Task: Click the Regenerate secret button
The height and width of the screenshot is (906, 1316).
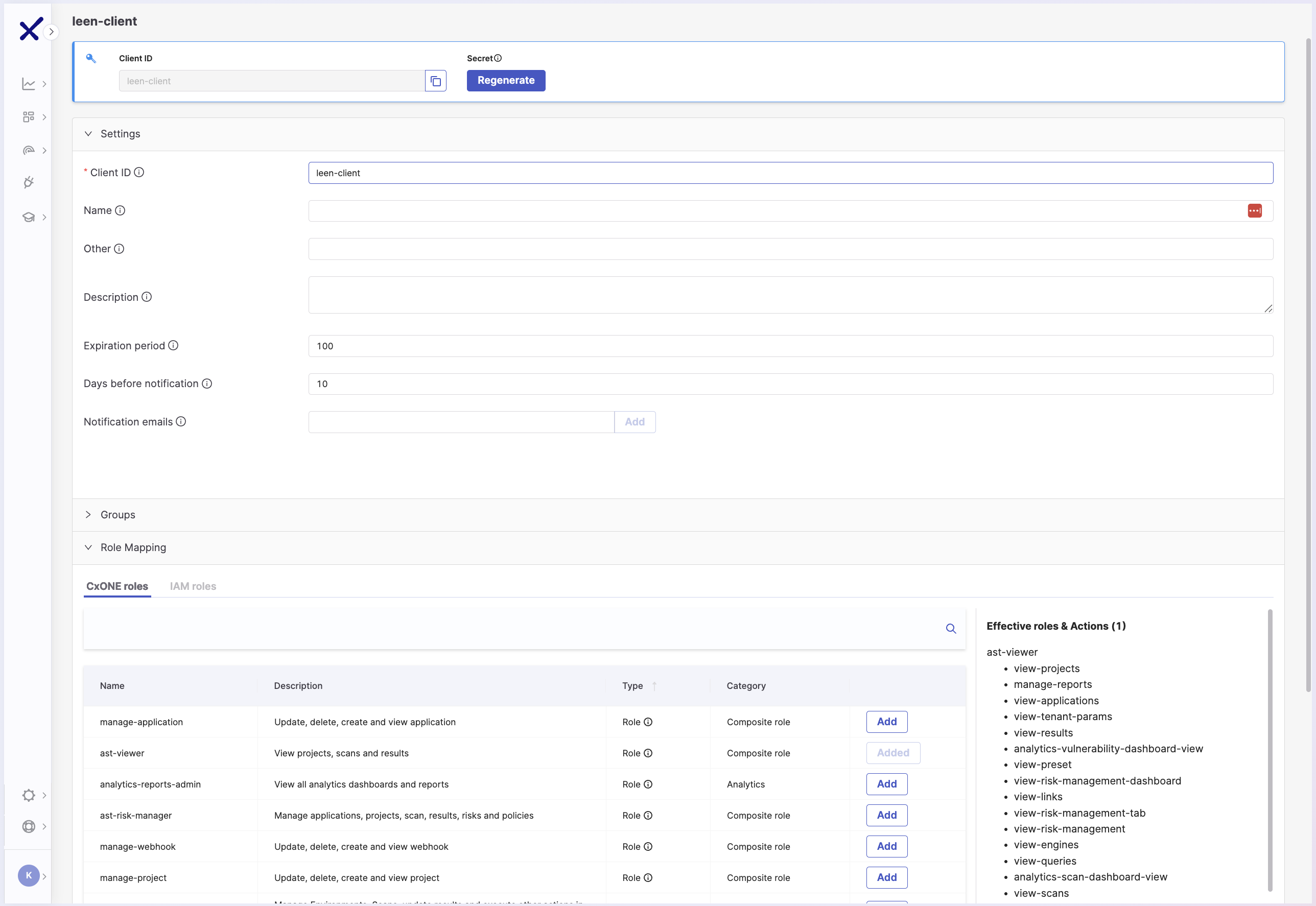Action: tap(505, 81)
